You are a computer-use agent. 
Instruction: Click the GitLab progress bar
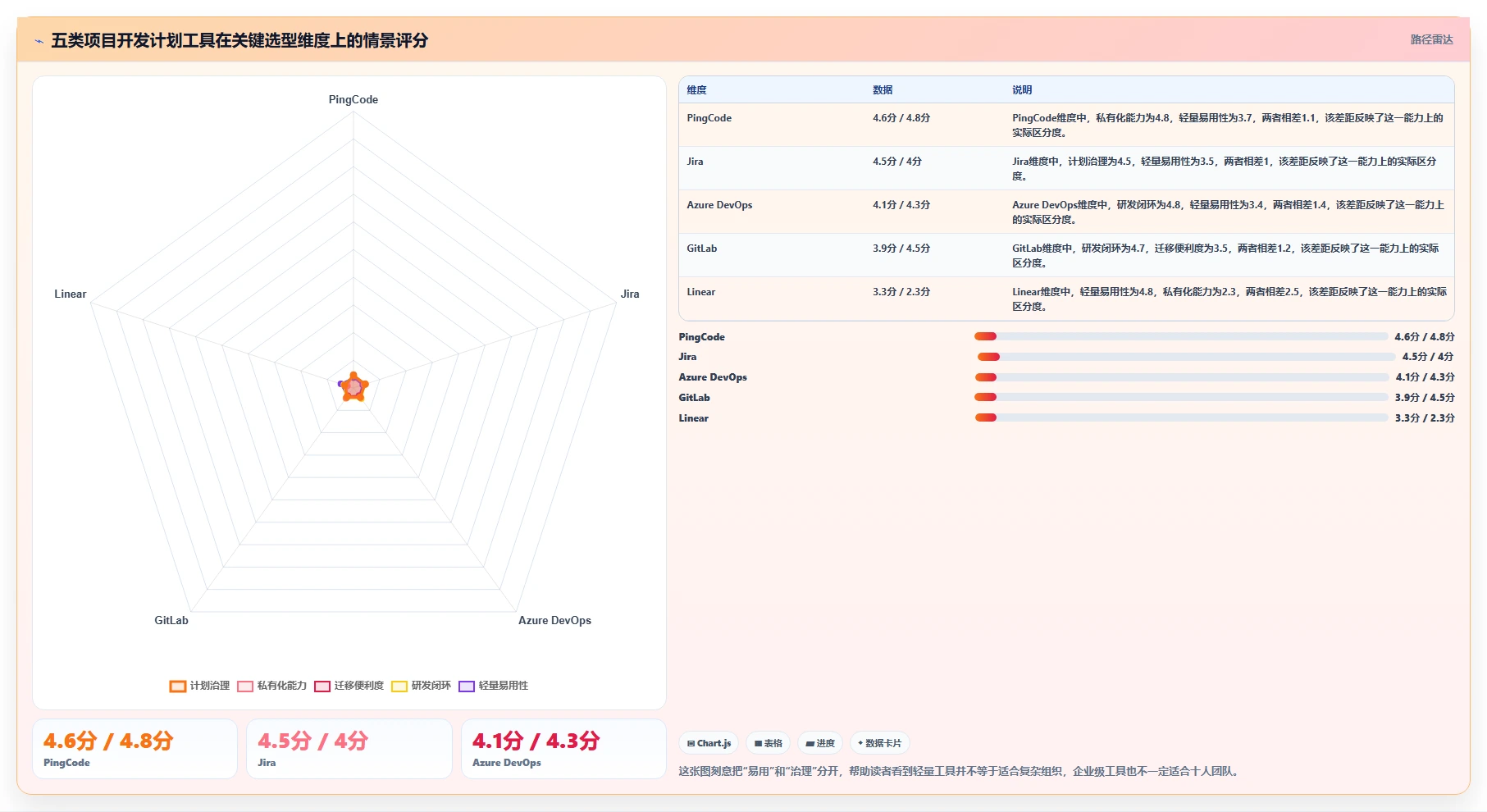point(1180,397)
